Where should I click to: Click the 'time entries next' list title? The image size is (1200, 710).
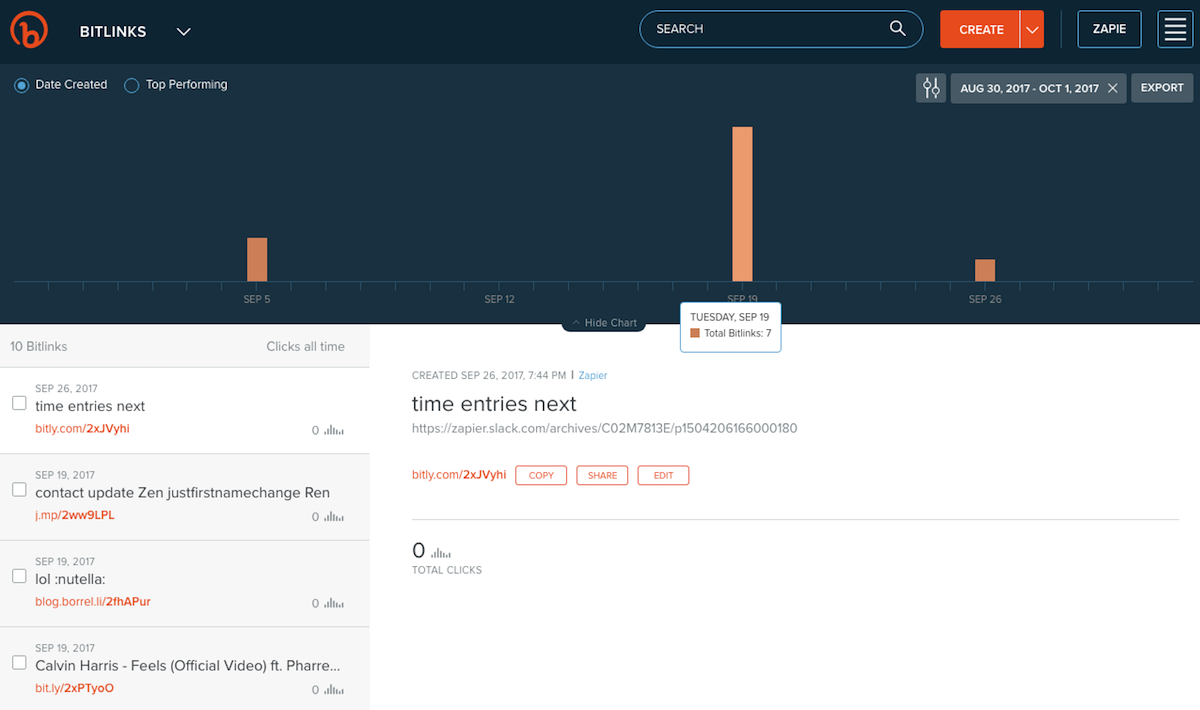(x=90, y=406)
